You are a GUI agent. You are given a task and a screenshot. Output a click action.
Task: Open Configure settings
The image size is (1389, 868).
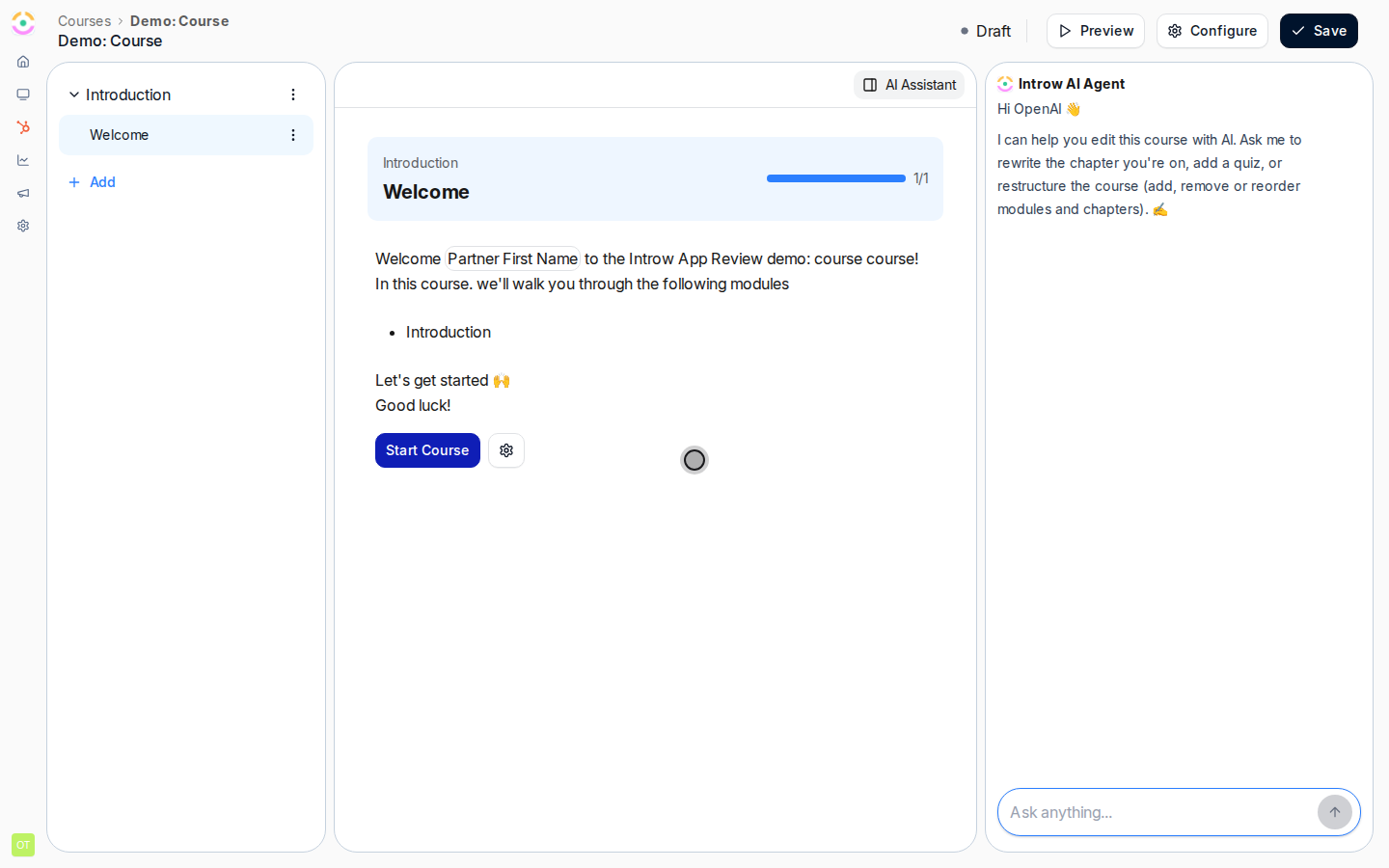(x=1212, y=31)
